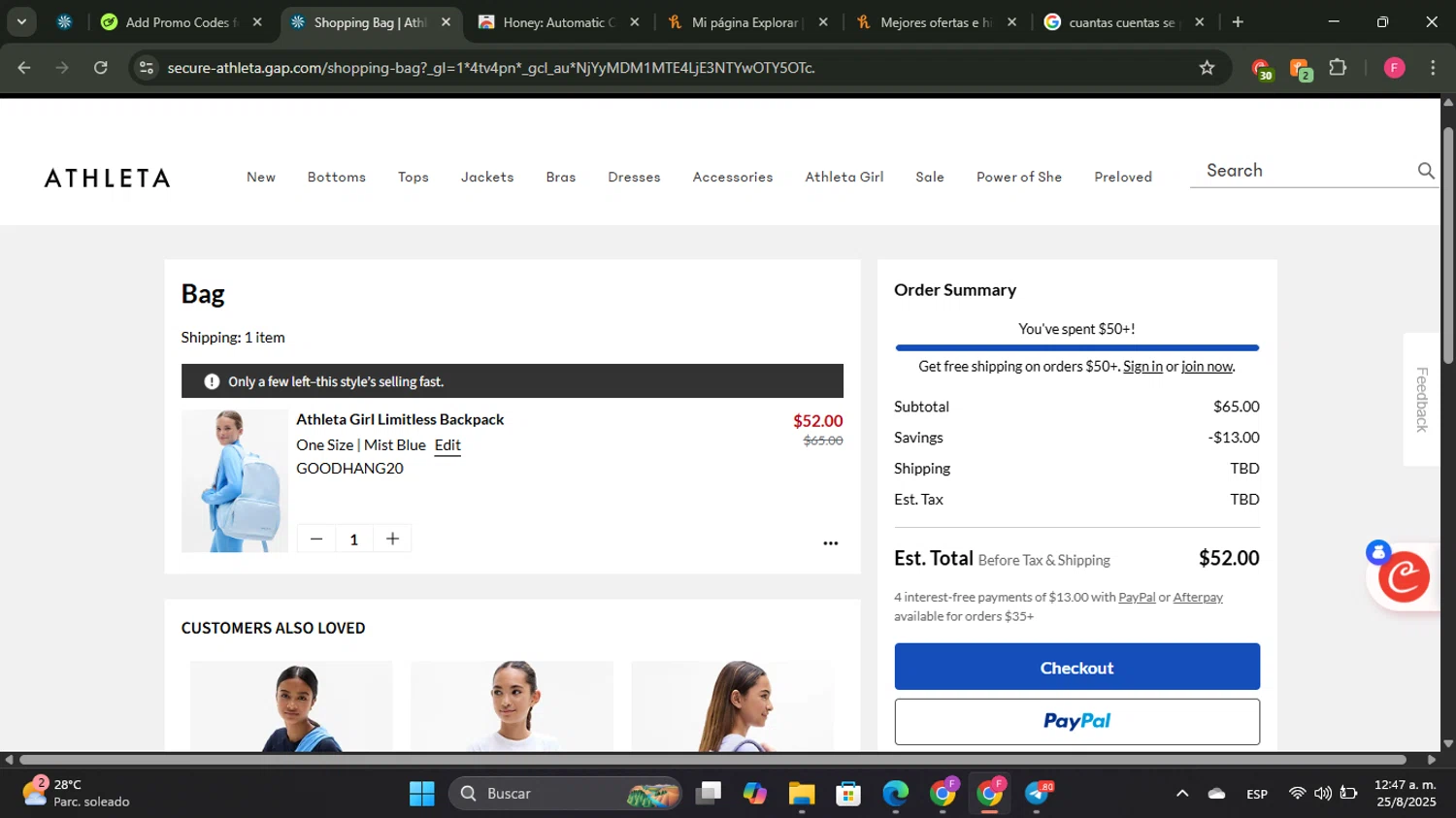Open PayPal installment payments link
Viewport: 1456px width, 818px height.
(1137, 598)
